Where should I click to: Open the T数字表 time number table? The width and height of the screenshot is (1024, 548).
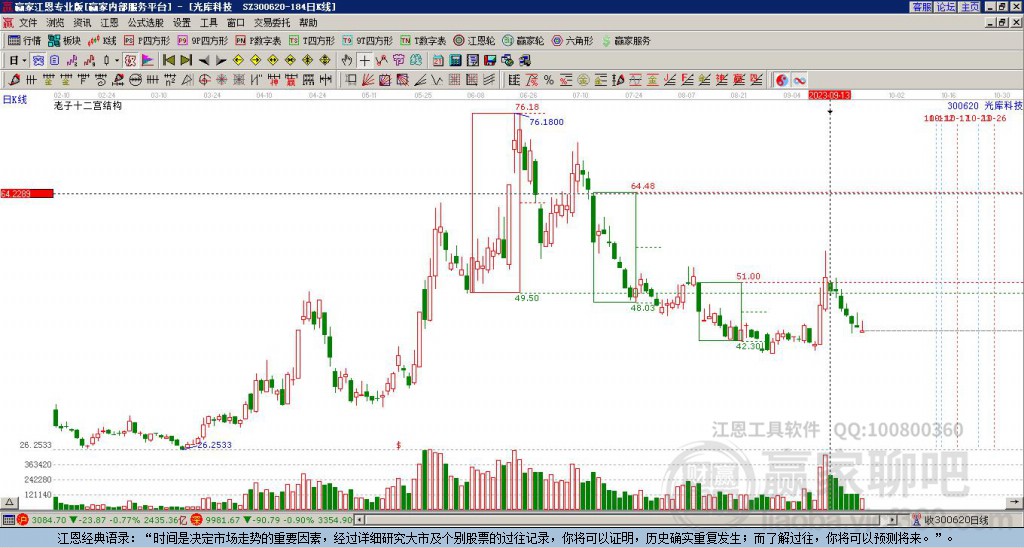point(423,40)
